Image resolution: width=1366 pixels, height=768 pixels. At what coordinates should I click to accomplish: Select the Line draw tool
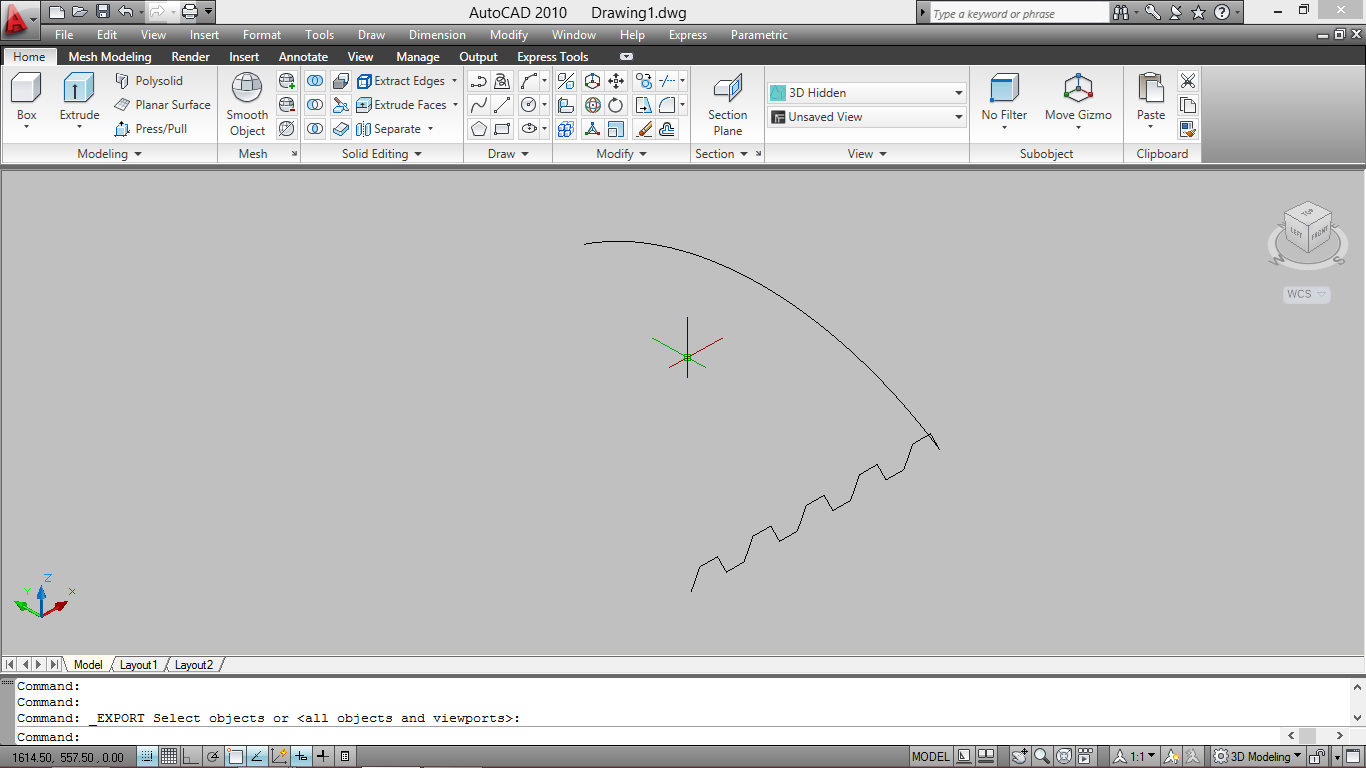[x=503, y=105]
